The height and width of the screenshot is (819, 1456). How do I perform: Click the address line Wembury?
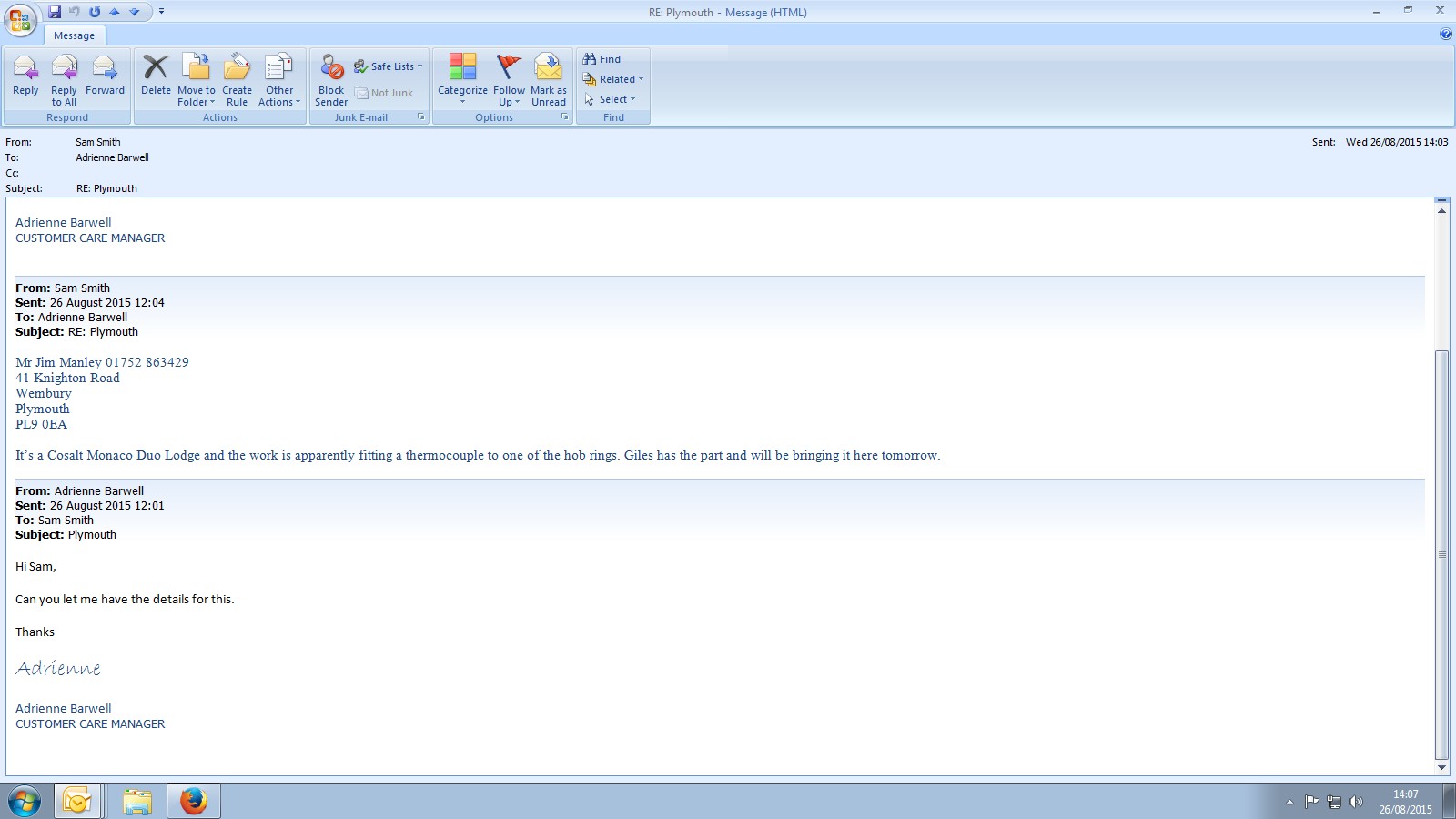[x=44, y=393]
